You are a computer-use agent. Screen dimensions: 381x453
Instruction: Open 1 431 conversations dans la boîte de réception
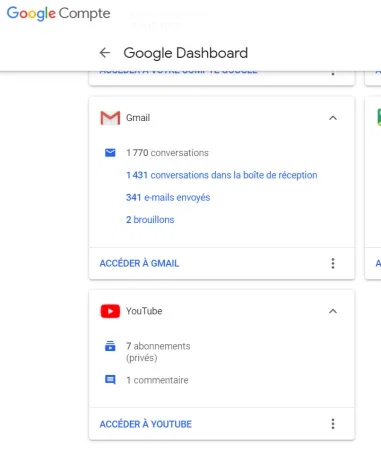pyautogui.click(x=222, y=175)
